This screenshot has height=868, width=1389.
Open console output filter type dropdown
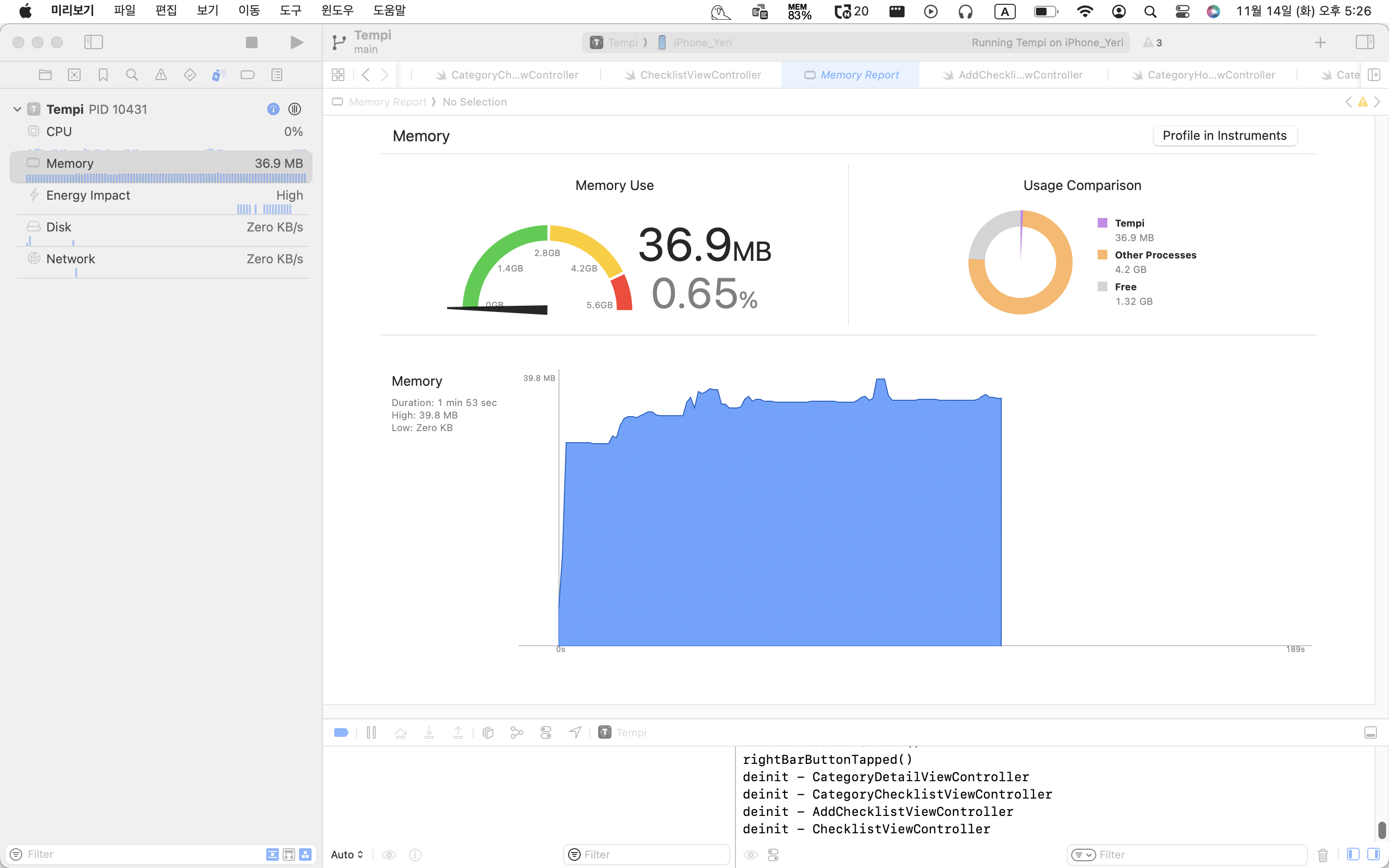(1083, 855)
